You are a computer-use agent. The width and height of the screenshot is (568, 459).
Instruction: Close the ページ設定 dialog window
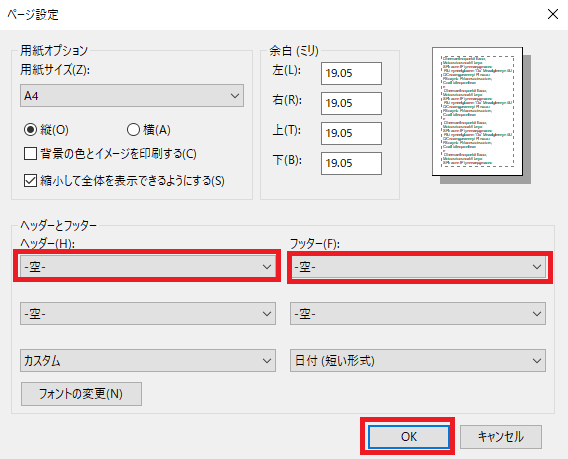pos(553,14)
